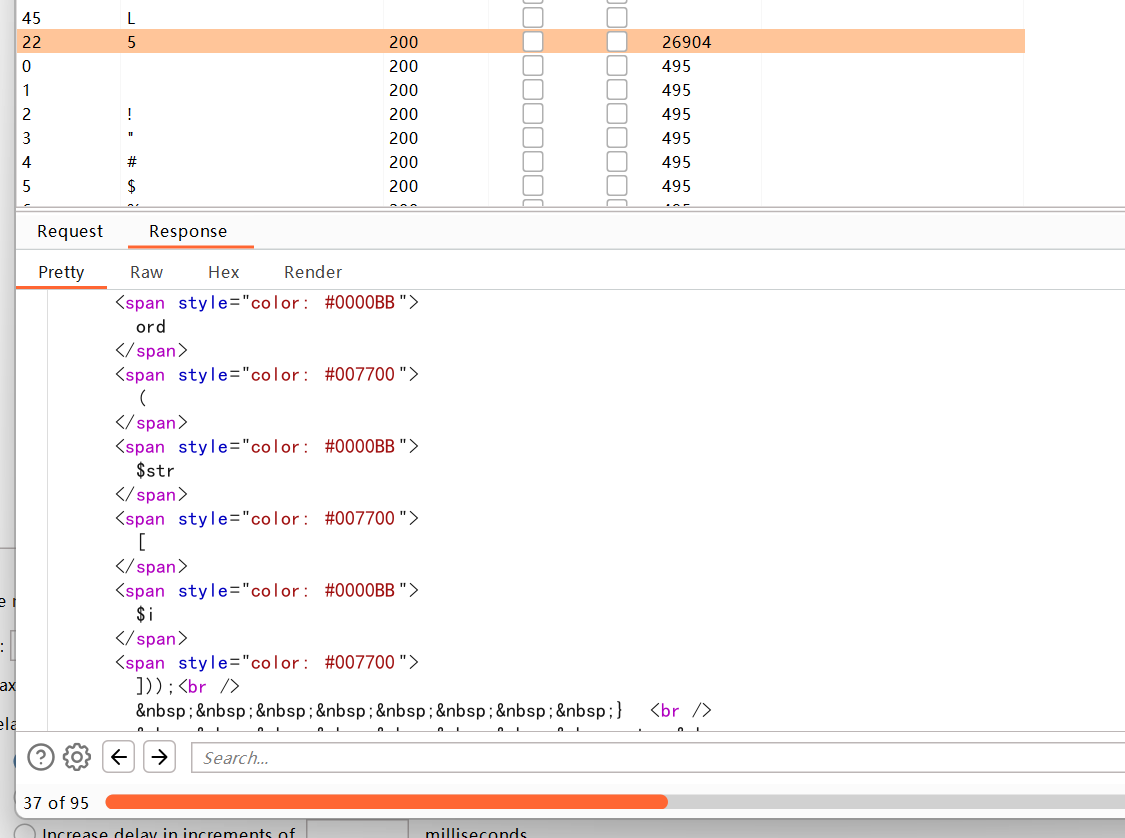Tick first checkbox in payload ! row
This screenshot has width=1125, height=838.
pos(532,113)
